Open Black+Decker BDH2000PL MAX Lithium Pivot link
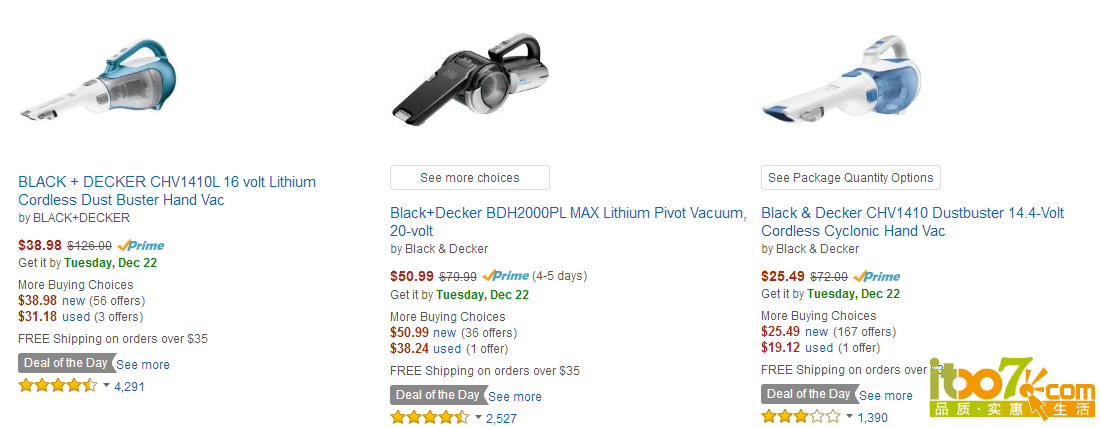Image resolution: width=1100 pixels, height=427 pixels. (568, 222)
